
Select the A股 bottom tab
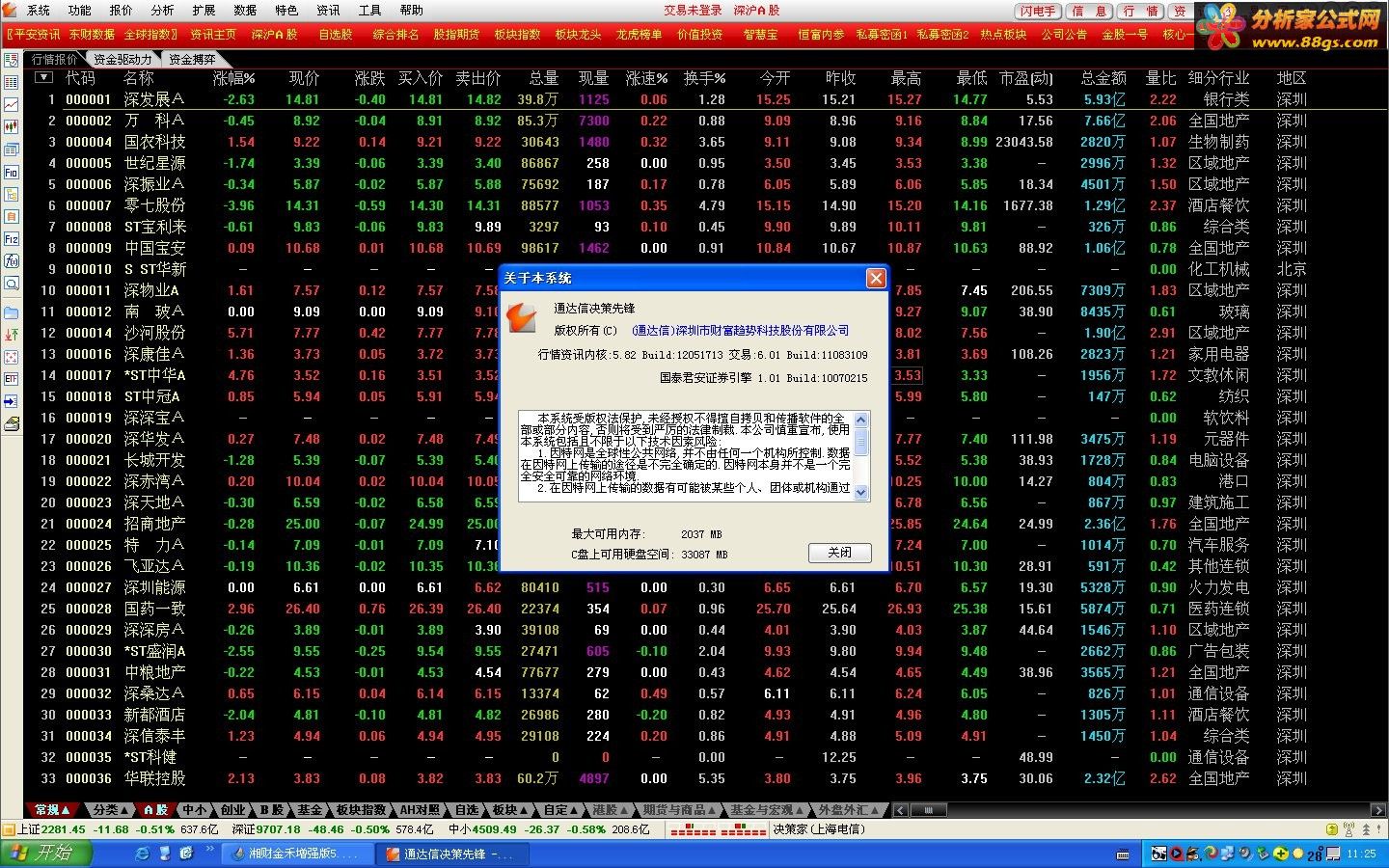tap(154, 810)
